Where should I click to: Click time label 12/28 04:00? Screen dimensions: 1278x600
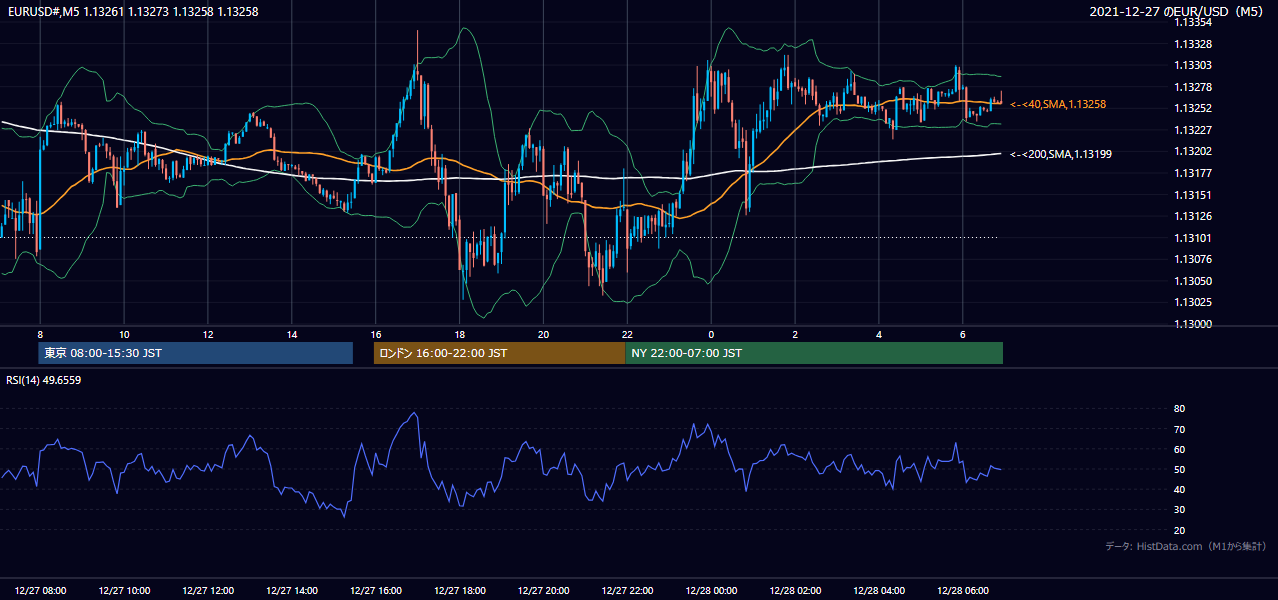click(879, 590)
